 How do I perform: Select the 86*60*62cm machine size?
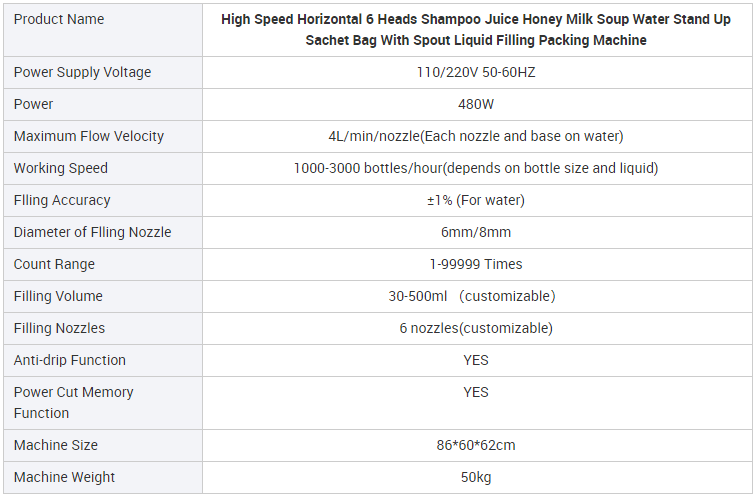476,445
